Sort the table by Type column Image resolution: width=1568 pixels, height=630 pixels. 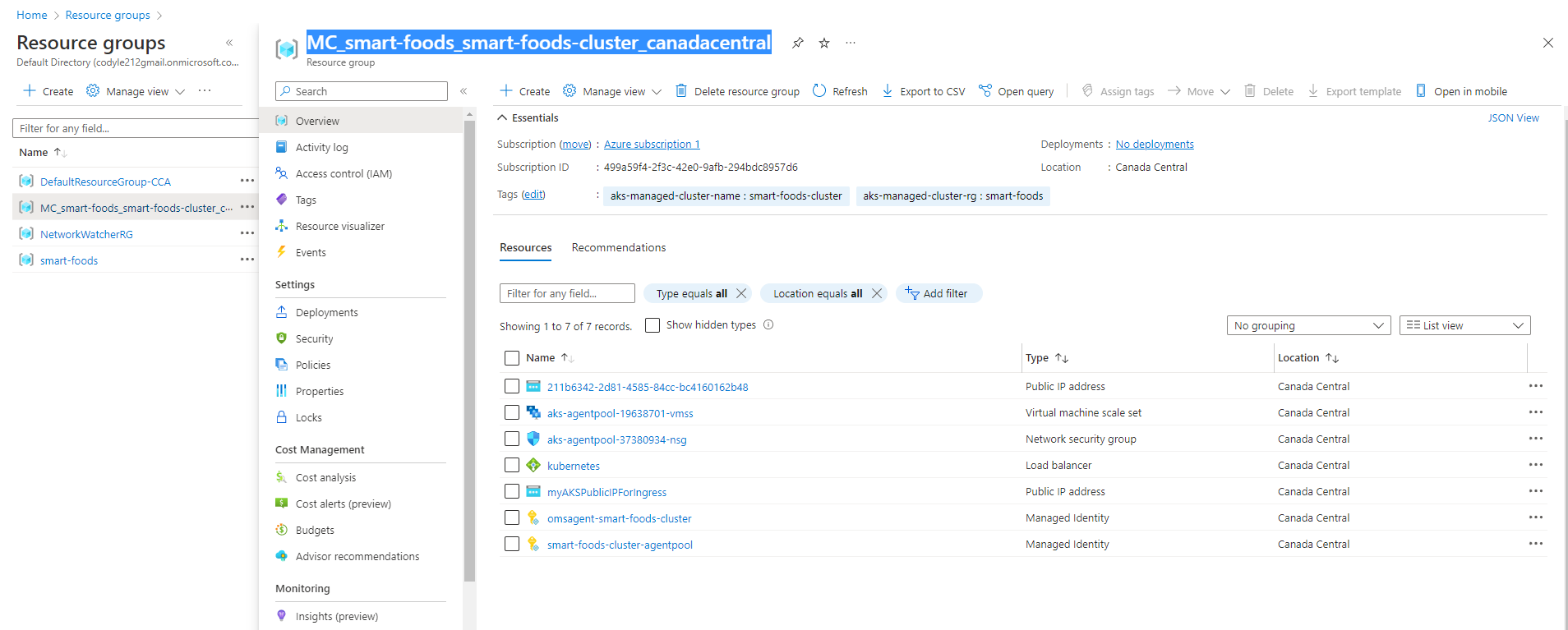coord(1046,358)
